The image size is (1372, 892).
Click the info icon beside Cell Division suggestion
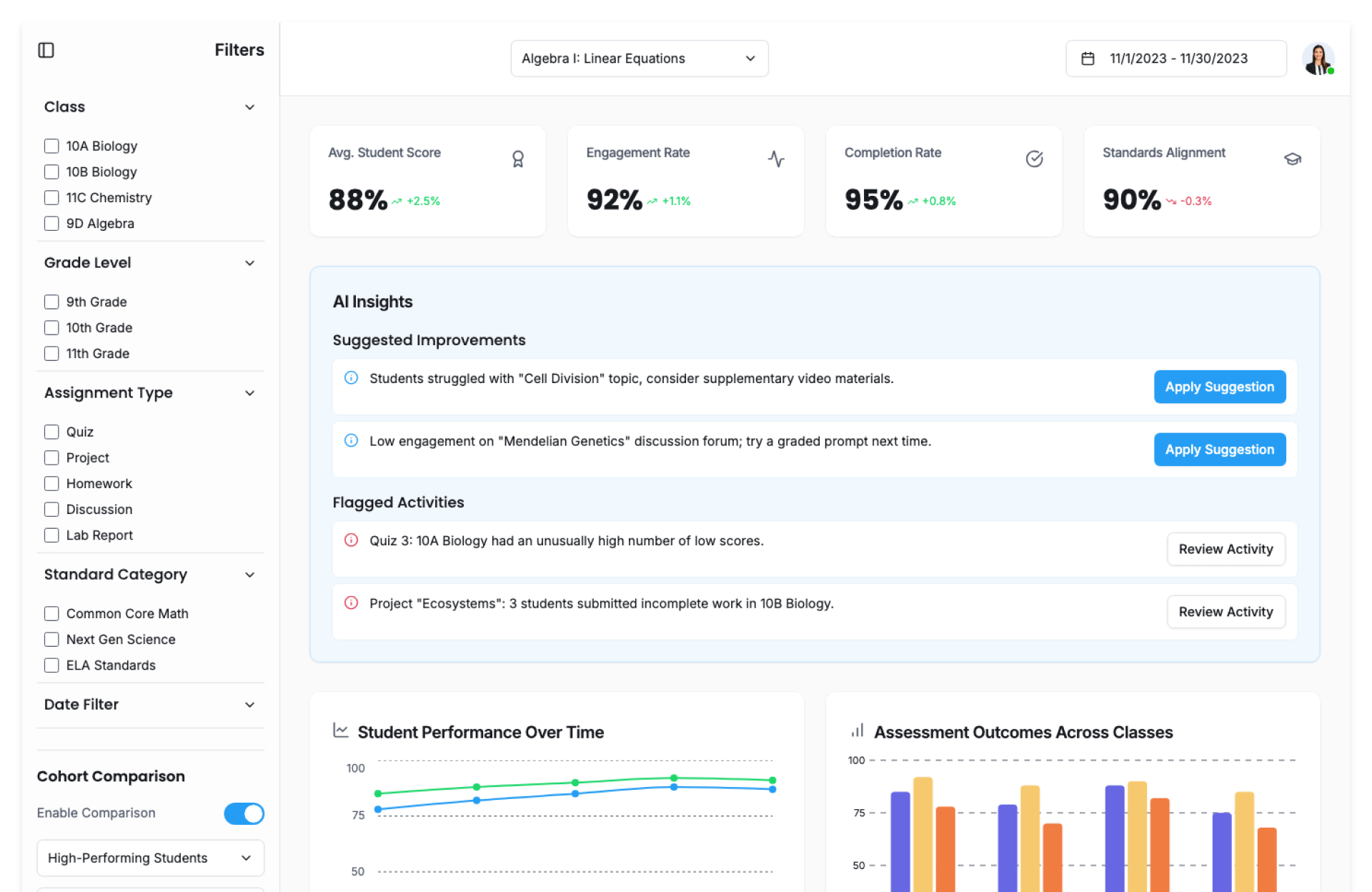[x=351, y=377]
